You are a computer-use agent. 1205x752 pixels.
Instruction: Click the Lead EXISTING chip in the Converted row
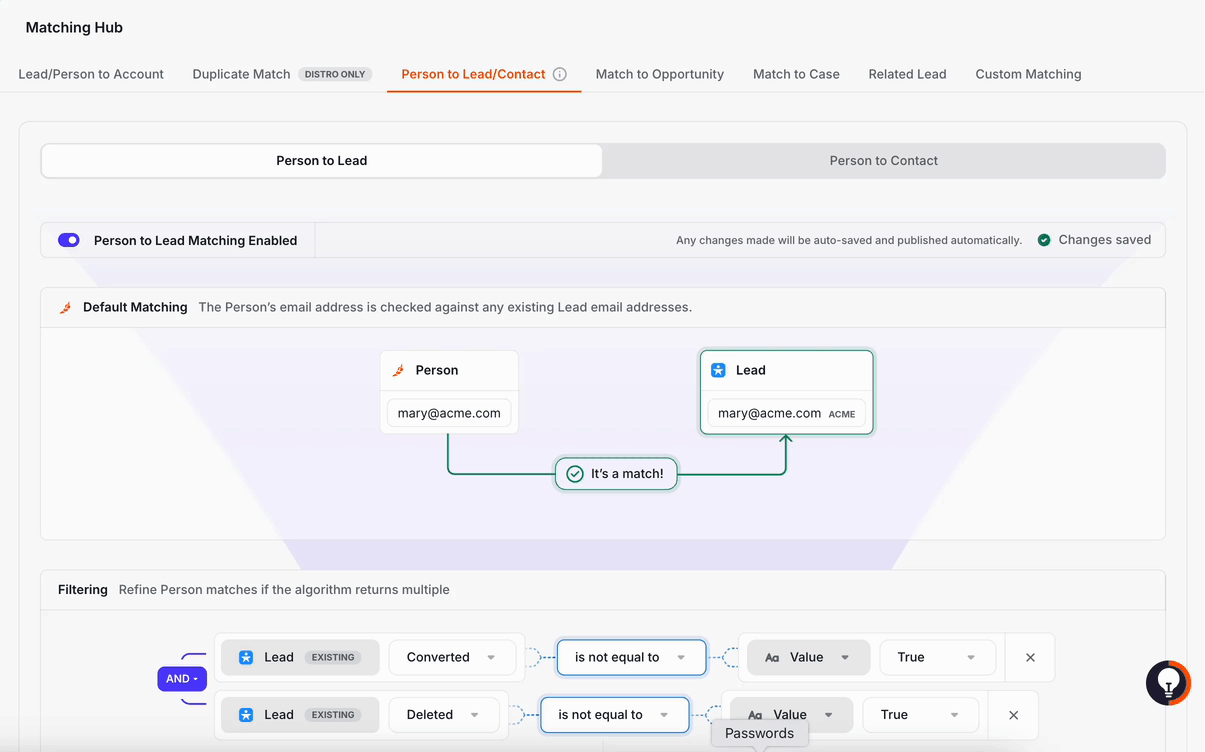click(300, 657)
